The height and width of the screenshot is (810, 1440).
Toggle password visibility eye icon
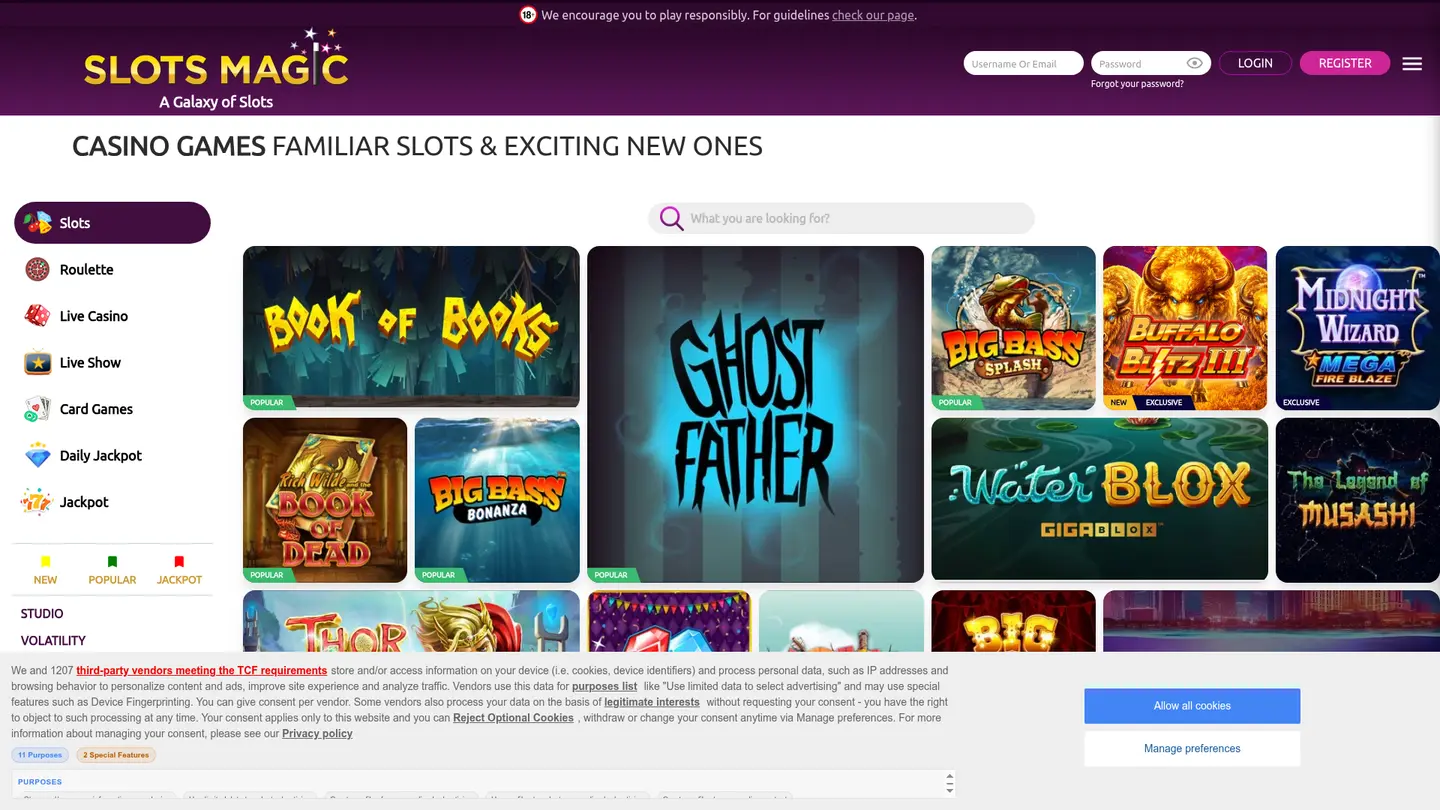(x=1195, y=63)
